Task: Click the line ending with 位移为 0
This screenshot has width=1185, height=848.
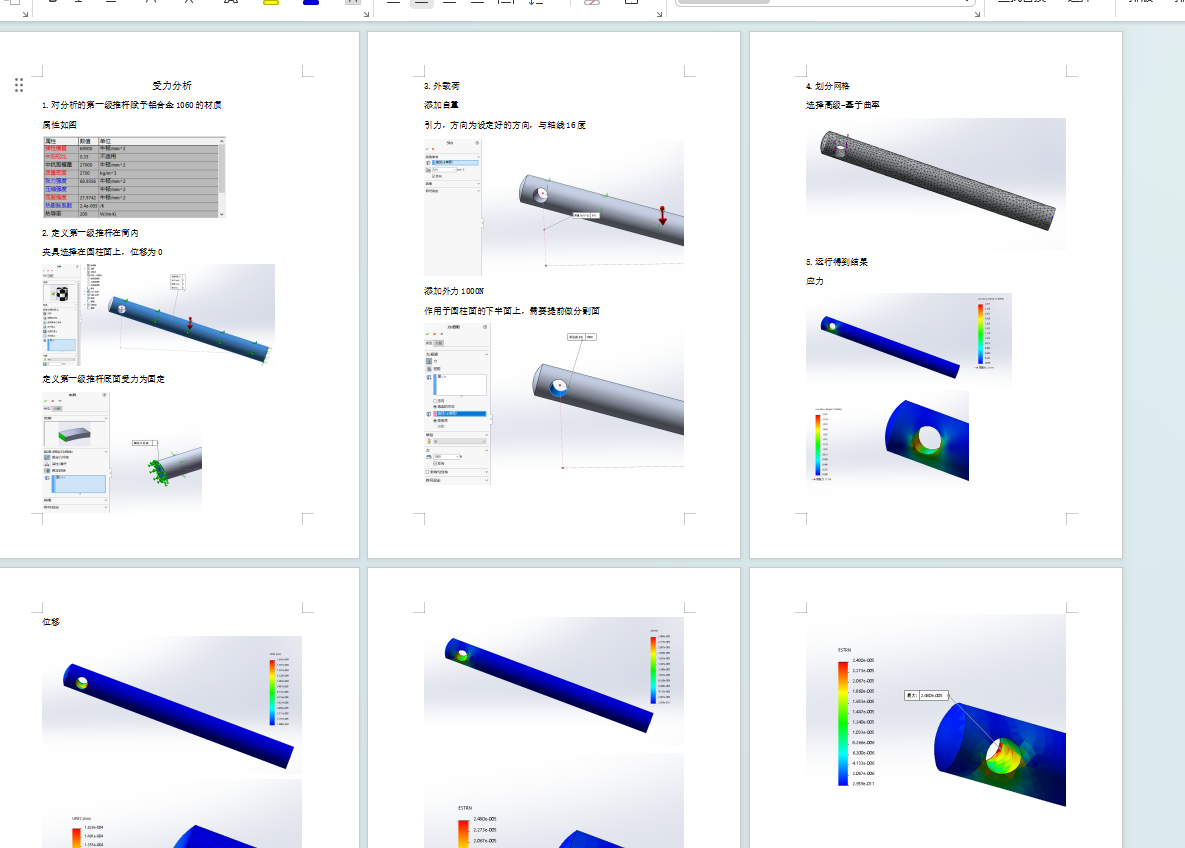Action: (x=102, y=252)
